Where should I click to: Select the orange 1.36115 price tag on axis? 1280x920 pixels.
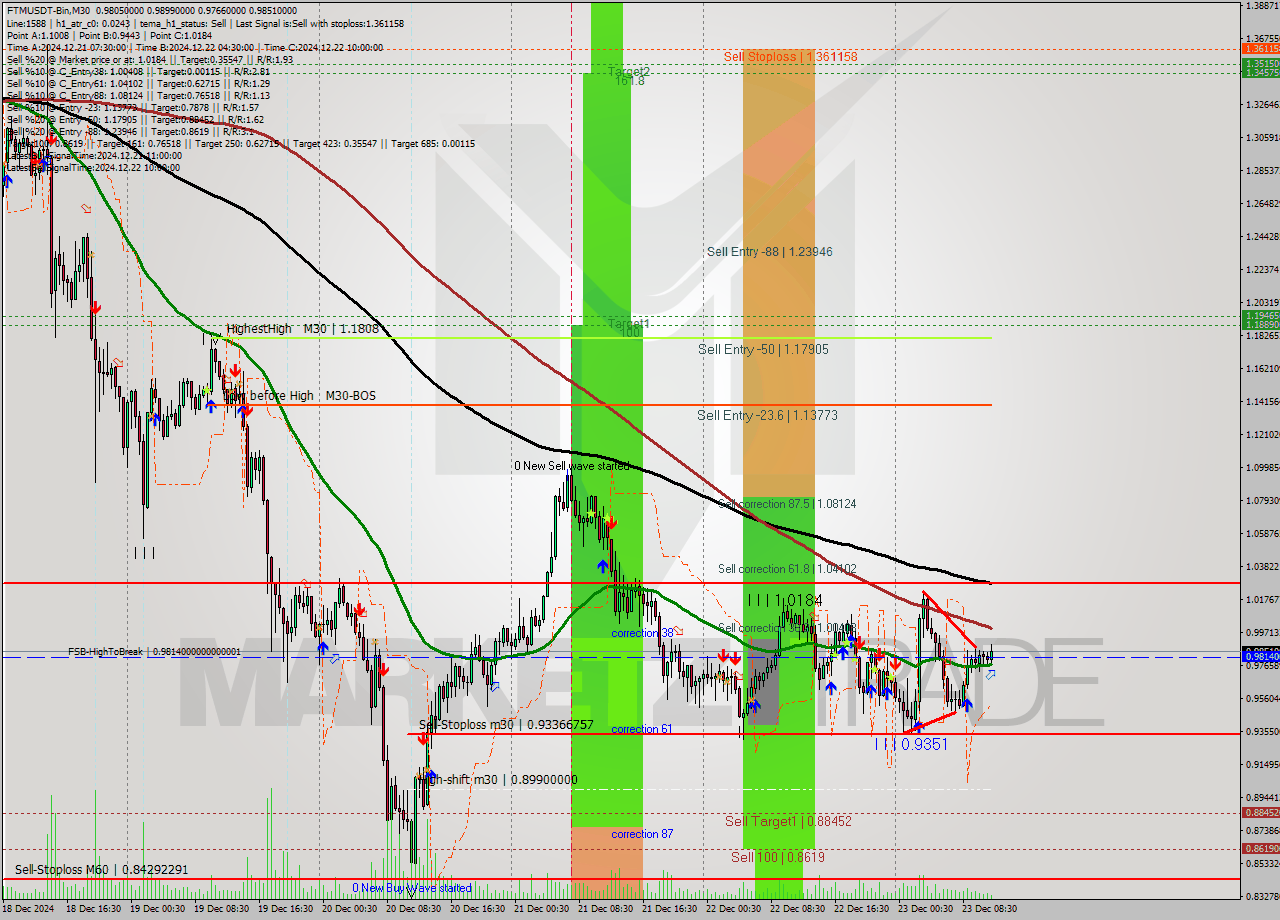tap(1259, 49)
